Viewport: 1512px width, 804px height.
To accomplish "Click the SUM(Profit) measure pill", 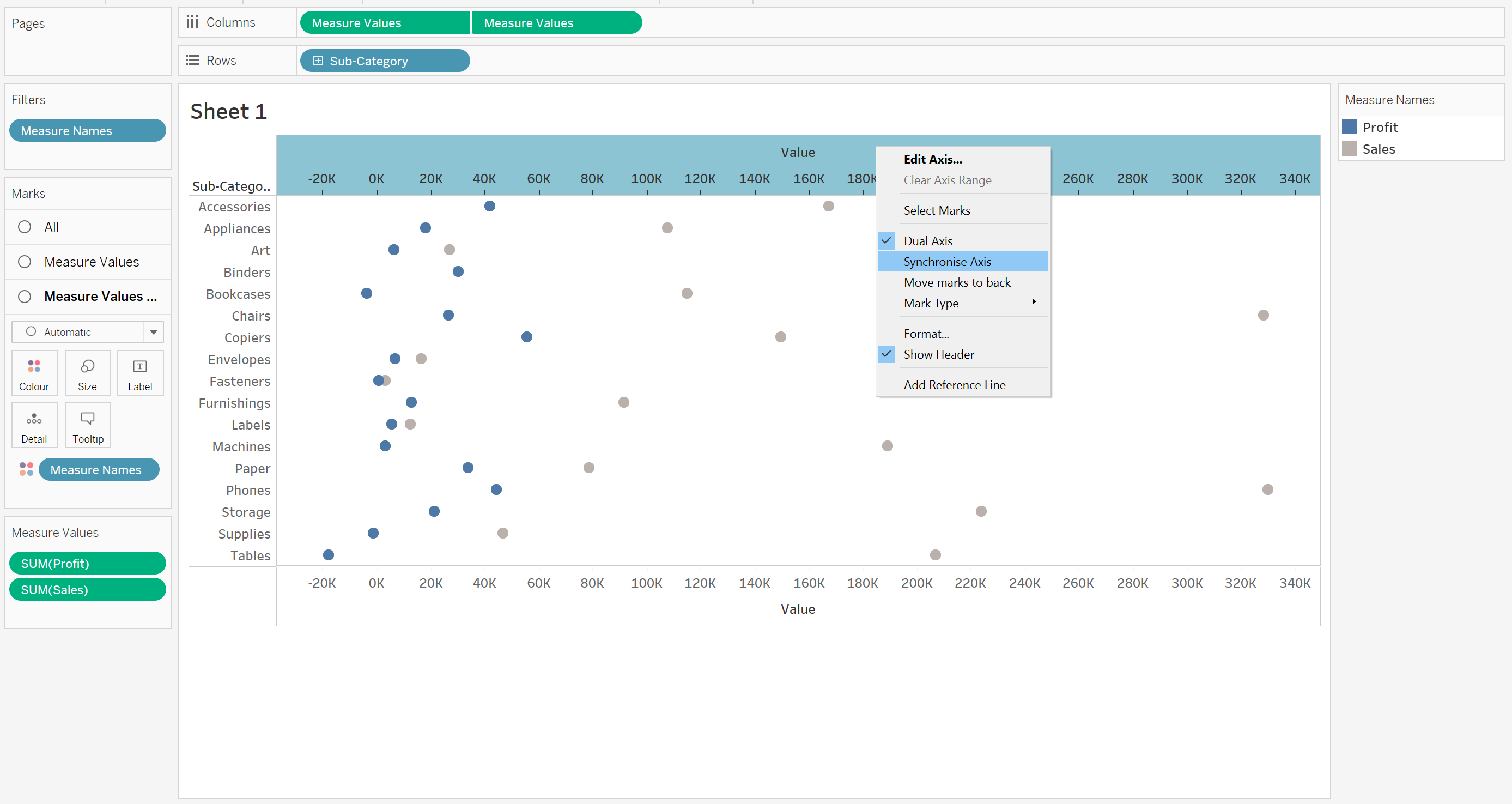I will point(88,563).
